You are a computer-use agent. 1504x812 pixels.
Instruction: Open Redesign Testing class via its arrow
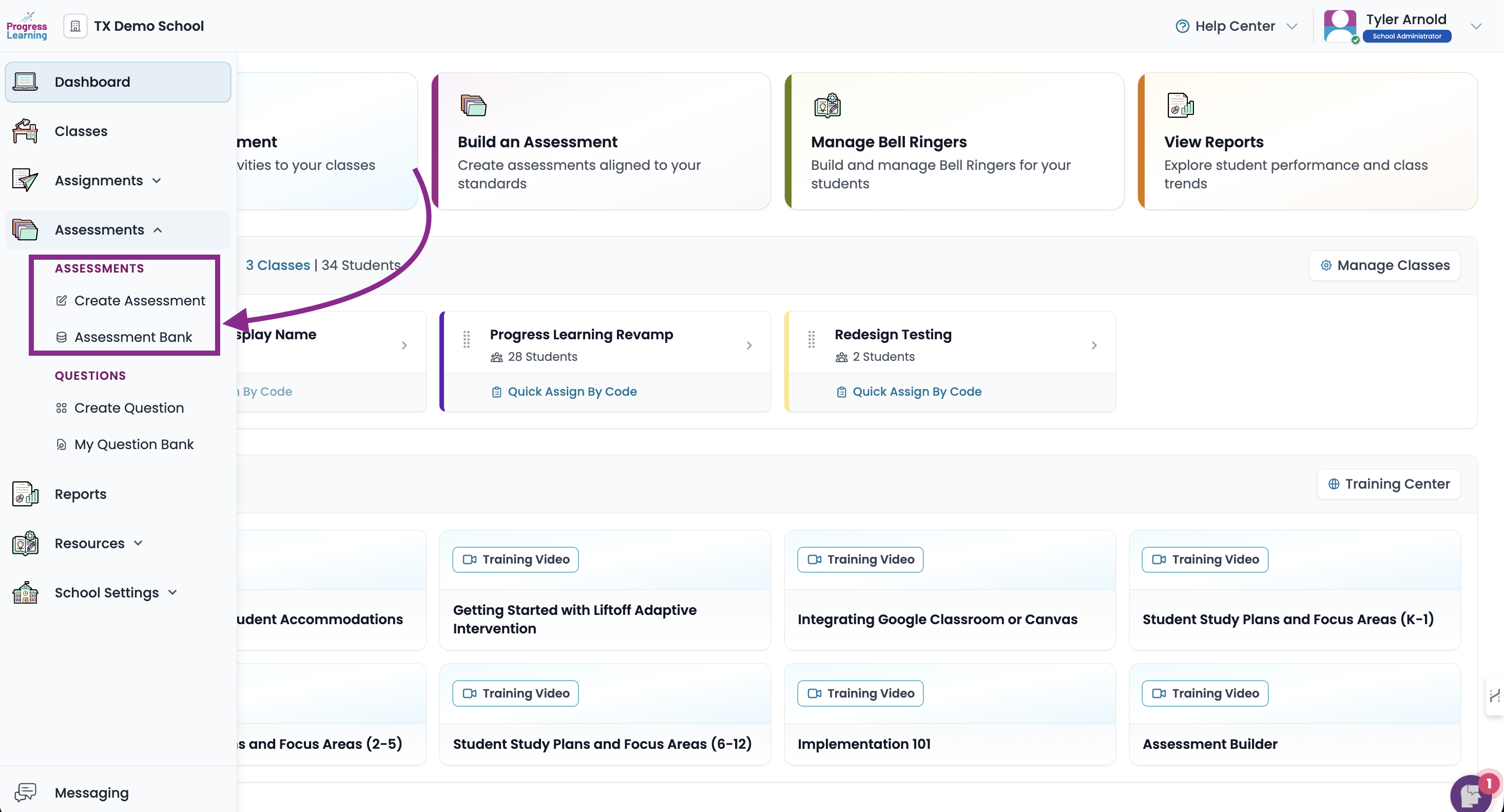(x=1094, y=345)
